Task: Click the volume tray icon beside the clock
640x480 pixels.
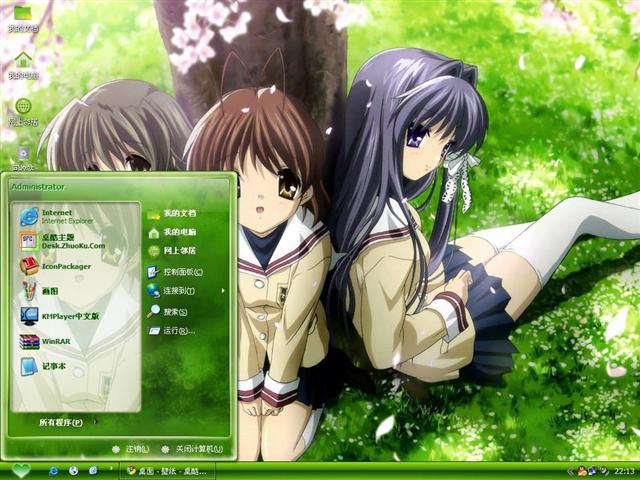Action: click(x=603, y=471)
